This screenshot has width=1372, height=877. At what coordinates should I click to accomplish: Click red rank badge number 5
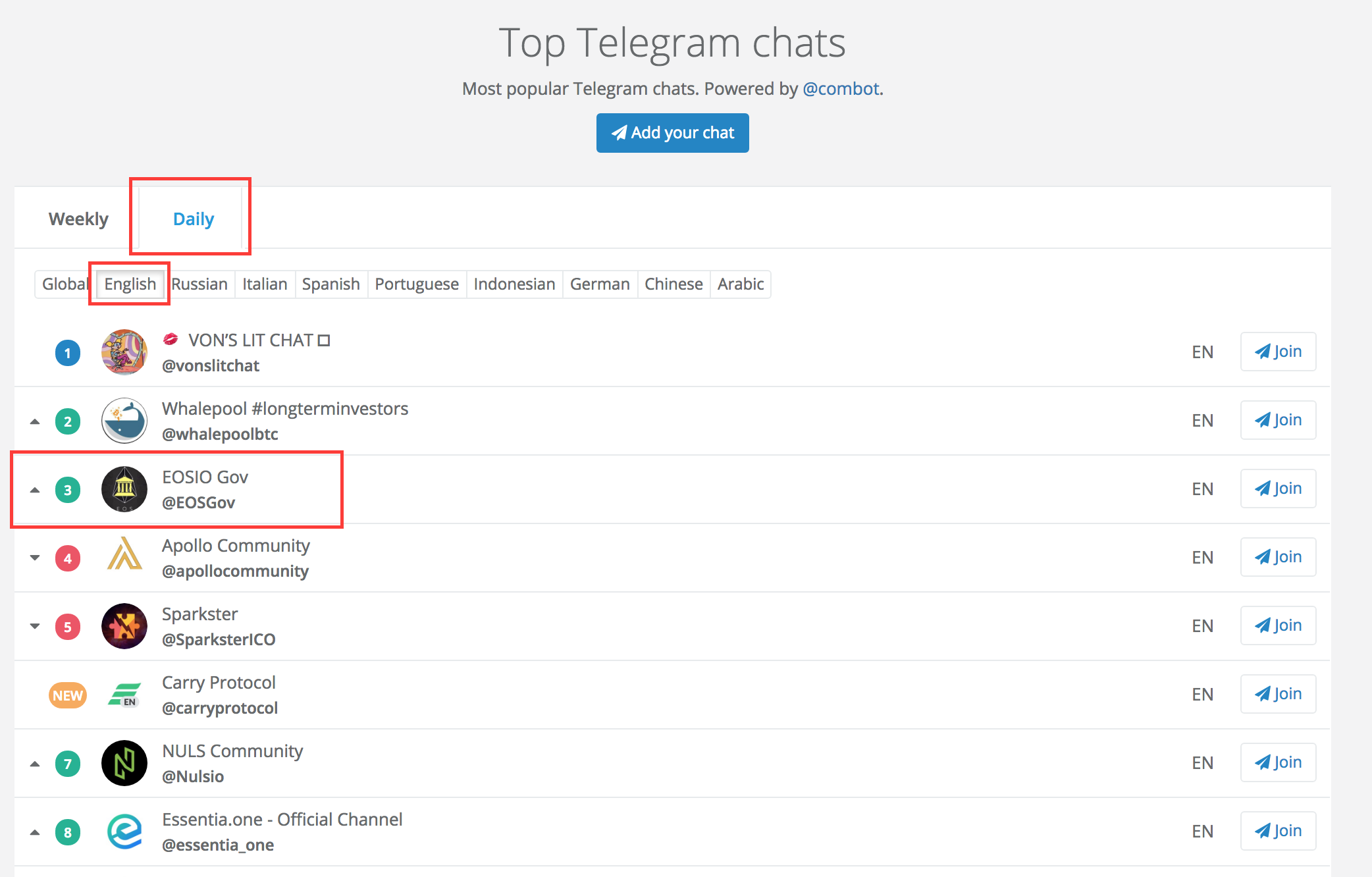(x=68, y=627)
